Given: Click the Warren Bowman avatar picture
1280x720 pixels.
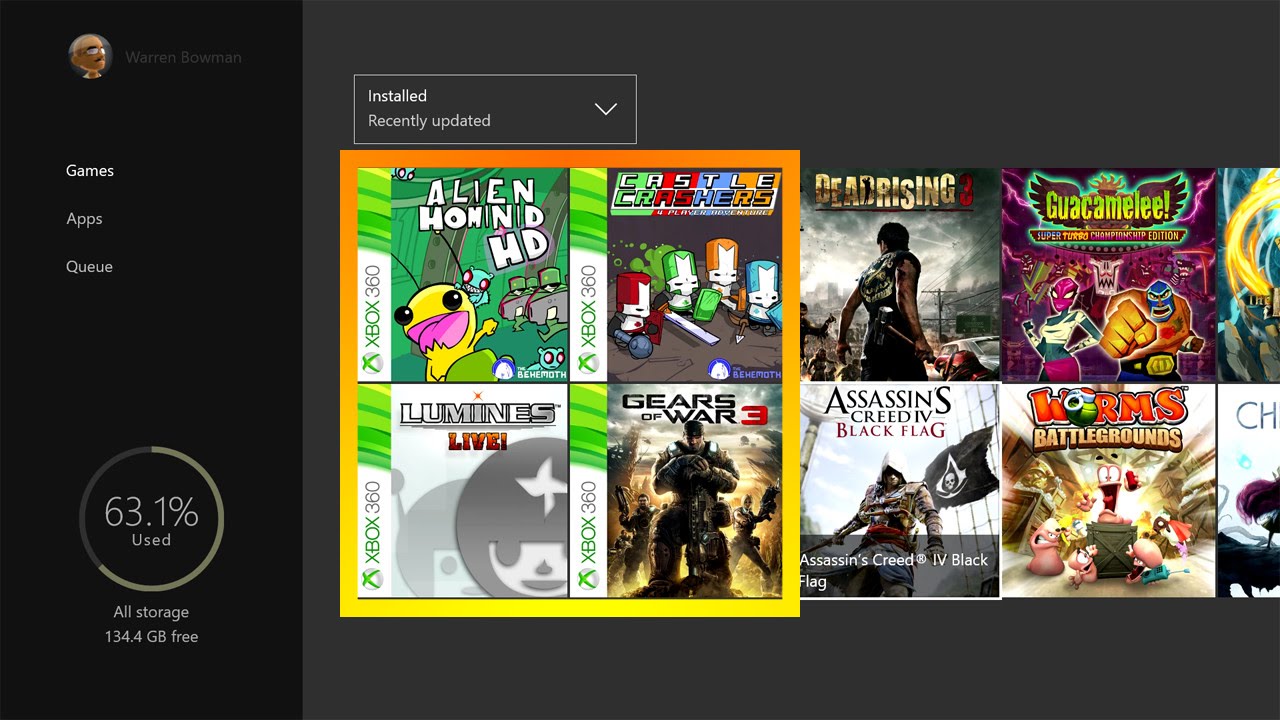Looking at the screenshot, I should [x=90, y=56].
